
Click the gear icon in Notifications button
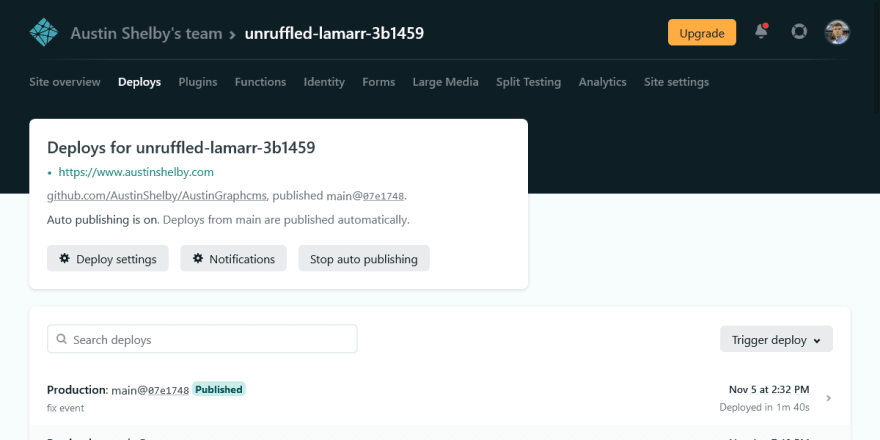click(x=198, y=258)
